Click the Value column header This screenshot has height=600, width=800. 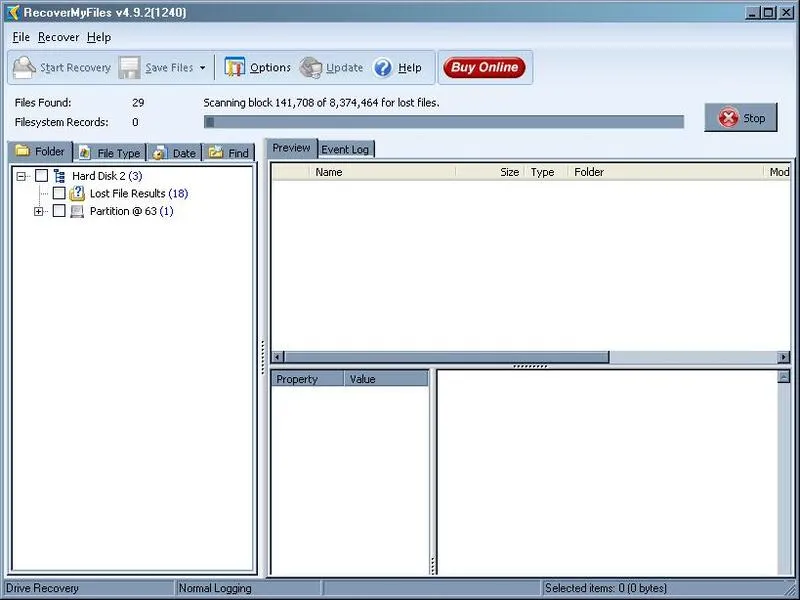click(387, 379)
